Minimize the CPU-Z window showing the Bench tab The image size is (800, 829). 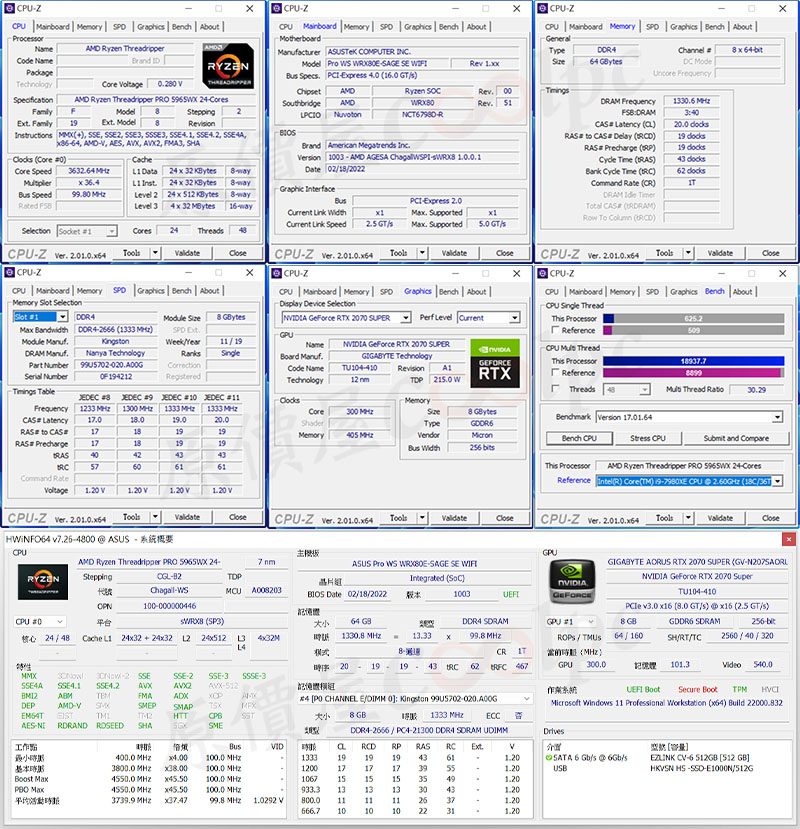point(722,273)
